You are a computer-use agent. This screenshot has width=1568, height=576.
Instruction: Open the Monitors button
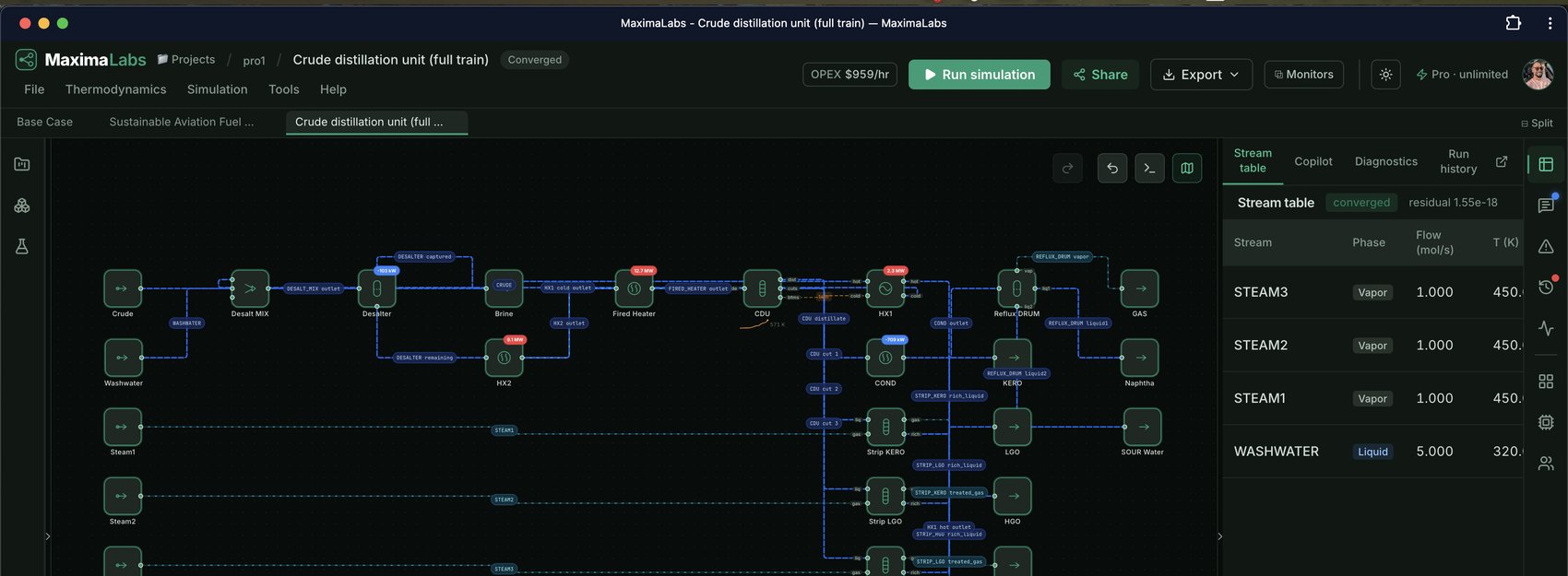coord(1303,75)
